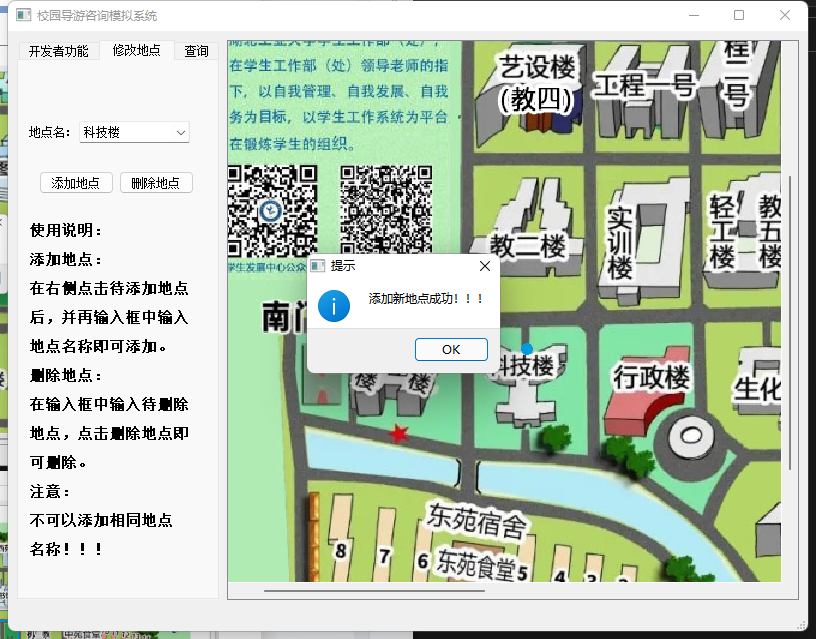This screenshot has width=816, height=639.
Task: Click the right QR code on map
Action: (386, 210)
